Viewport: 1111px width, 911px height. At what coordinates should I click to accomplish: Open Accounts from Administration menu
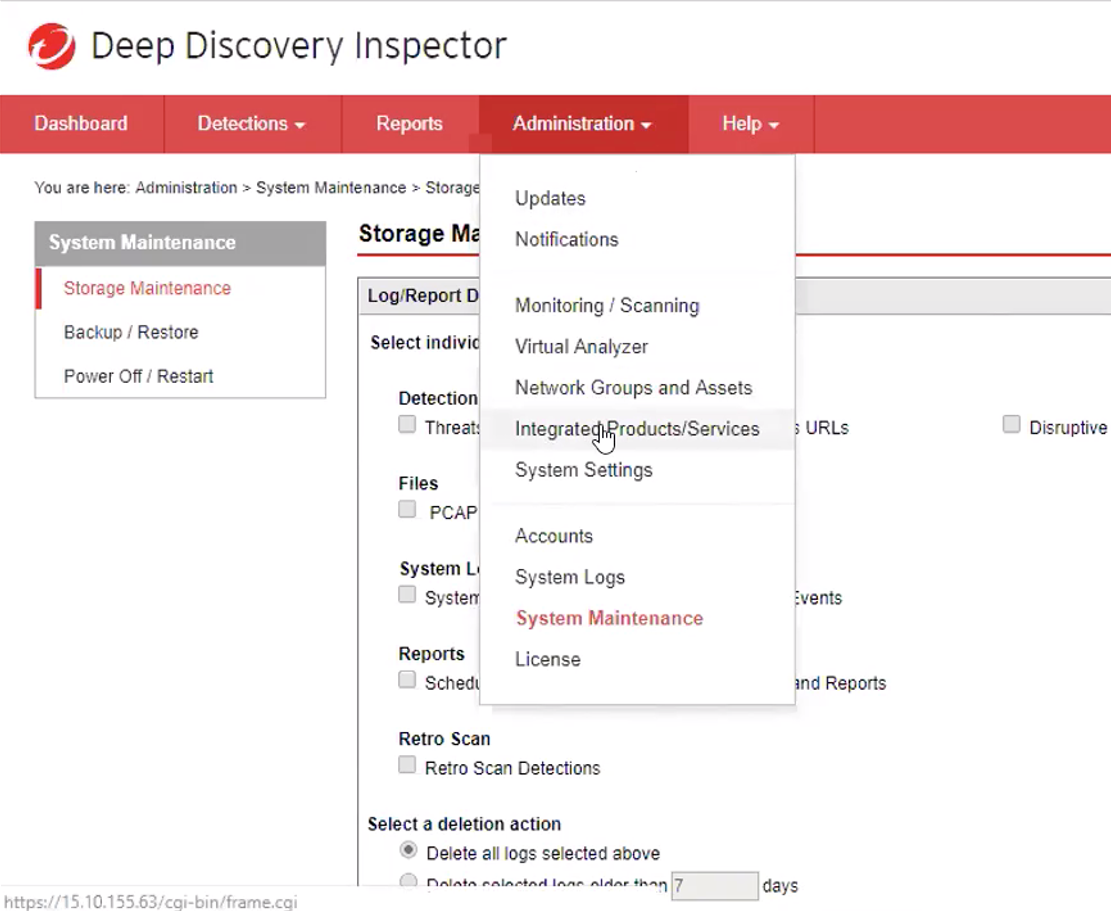[554, 536]
